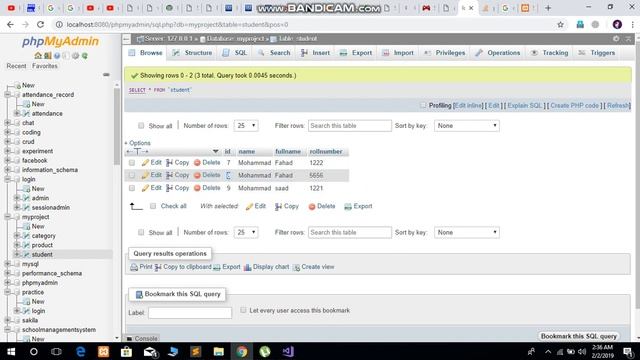Screen dimensions: 640x360
Task: Click the red Delete icon for row 1222
Action: click(197, 162)
